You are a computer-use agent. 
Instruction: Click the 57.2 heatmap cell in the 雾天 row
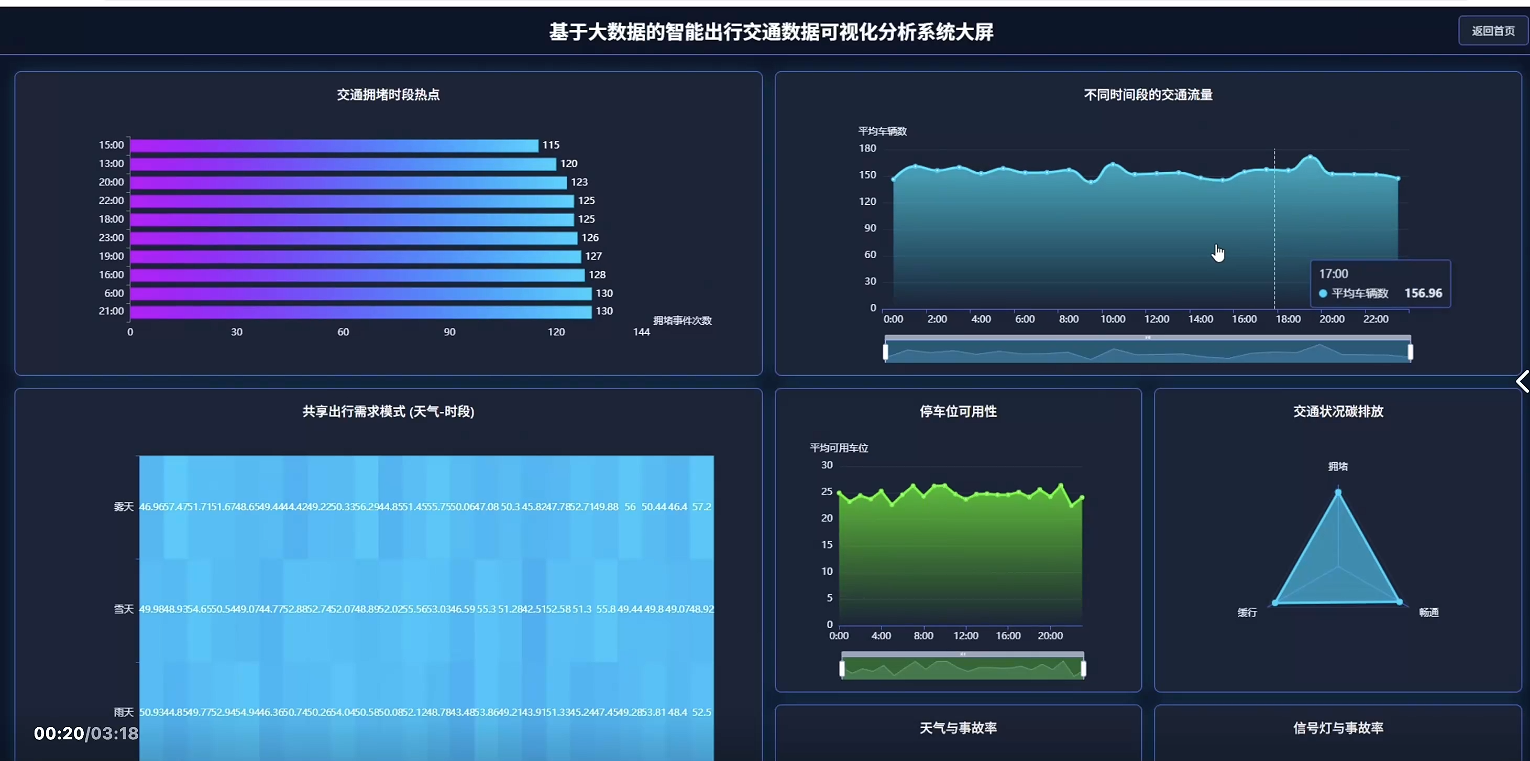pos(701,507)
